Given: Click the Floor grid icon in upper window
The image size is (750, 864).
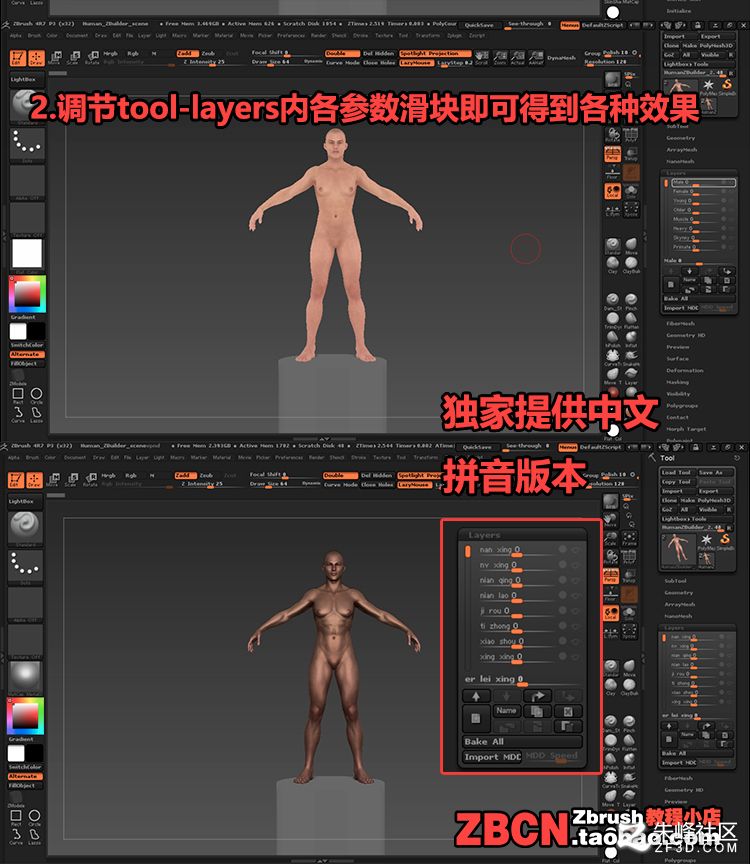Looking at the screenshot, I should point(612,172).
